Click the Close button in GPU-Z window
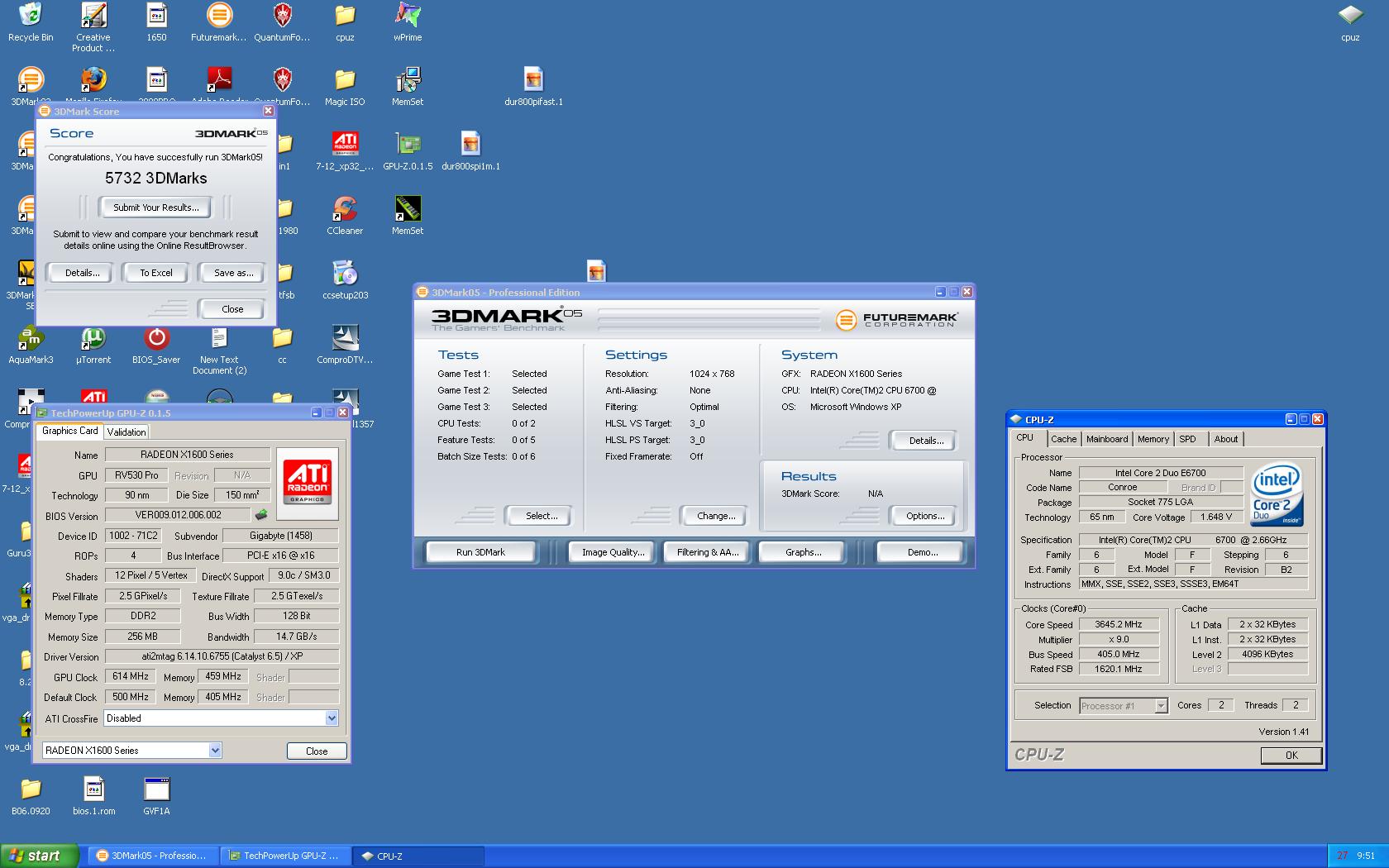Screen dimensions: 1389x868 [x=317, y=751]
